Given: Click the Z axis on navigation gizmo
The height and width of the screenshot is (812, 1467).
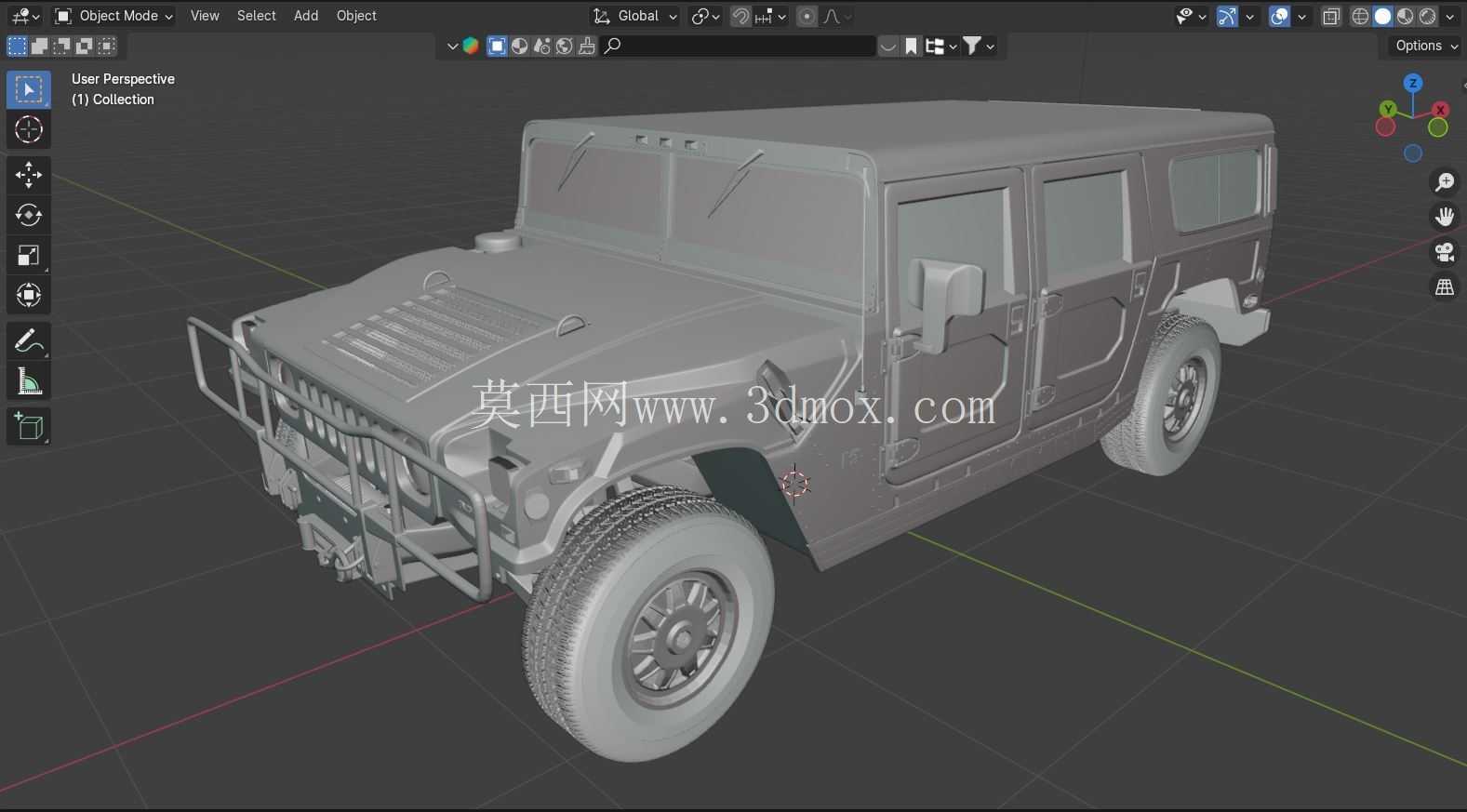Looking at the screenshot, I should [1413, 83].
